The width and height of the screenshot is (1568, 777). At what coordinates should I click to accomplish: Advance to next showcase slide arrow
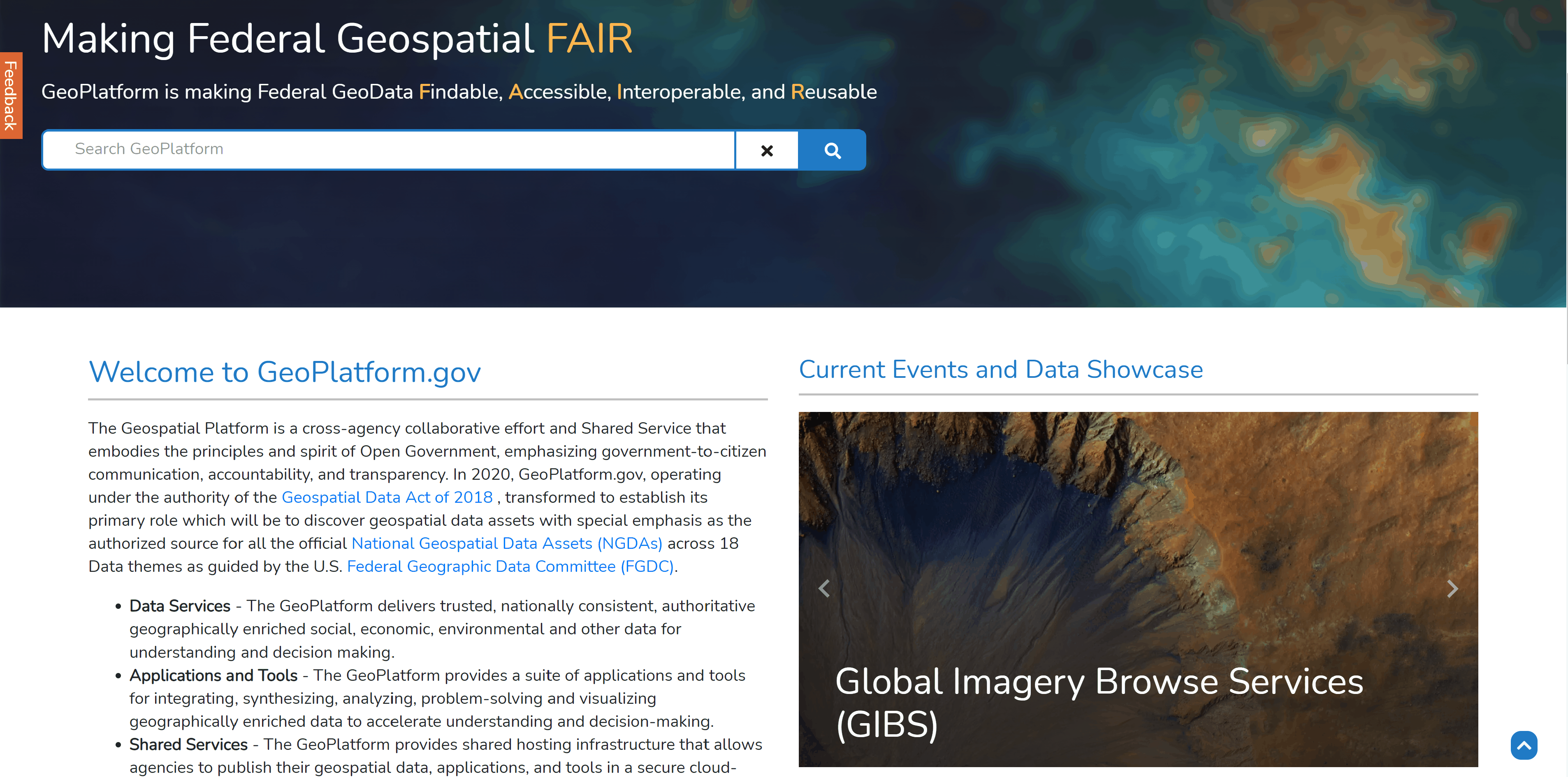tap(1452, 588)
